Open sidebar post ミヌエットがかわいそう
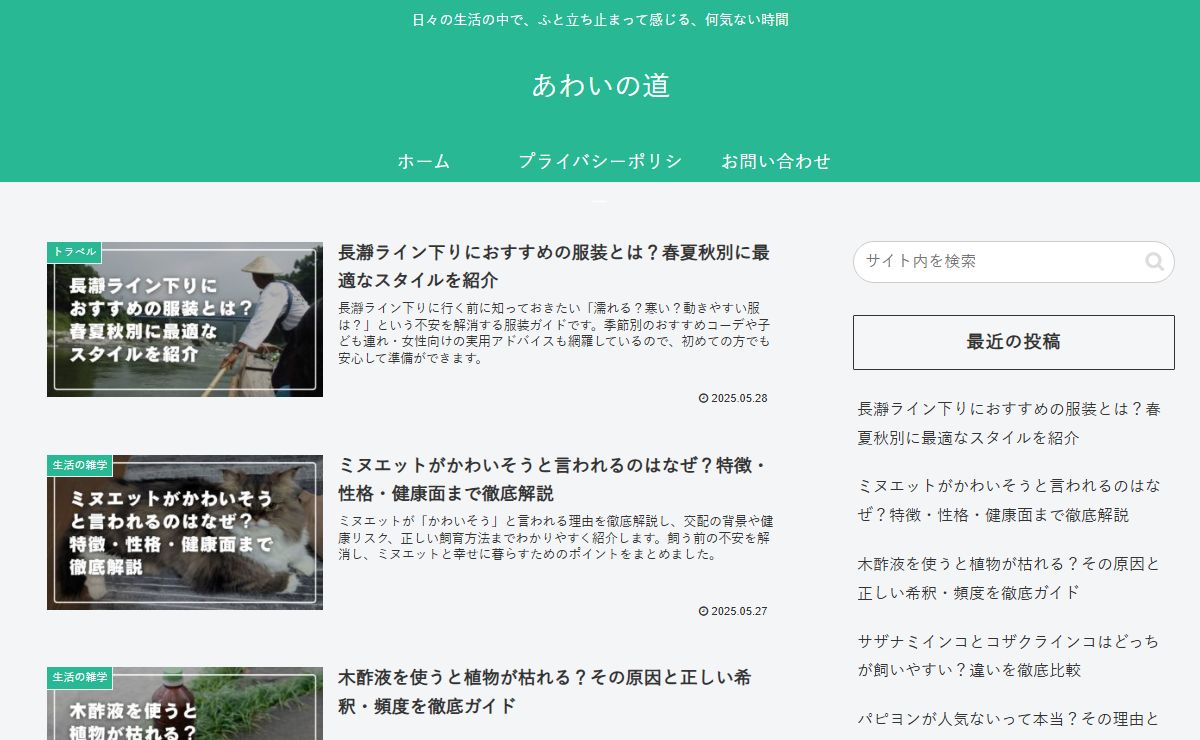The height and width of the screenshot is (740, 1200). [1010, 500]
